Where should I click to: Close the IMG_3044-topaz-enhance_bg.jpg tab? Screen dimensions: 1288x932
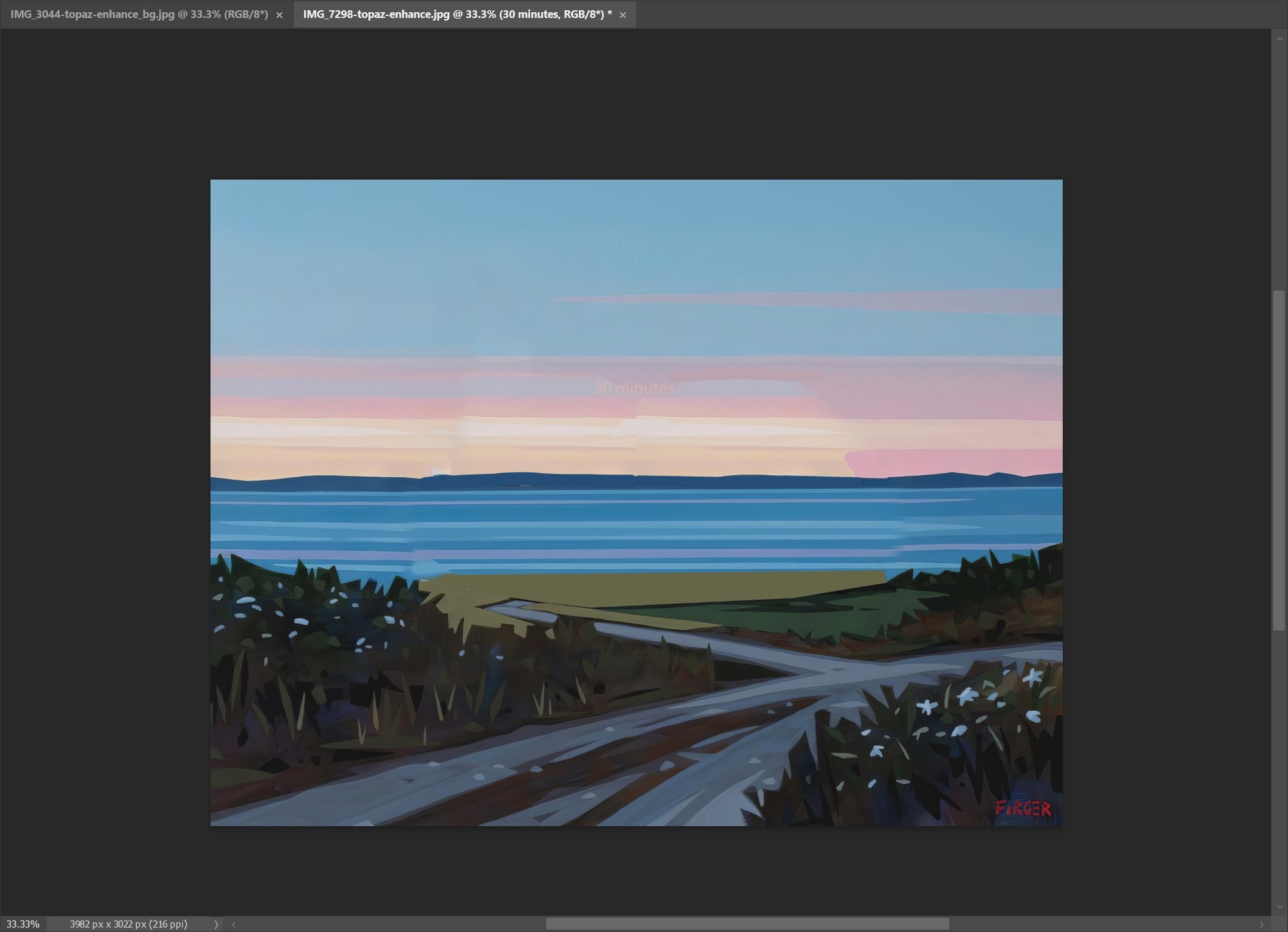coord(279,15)
